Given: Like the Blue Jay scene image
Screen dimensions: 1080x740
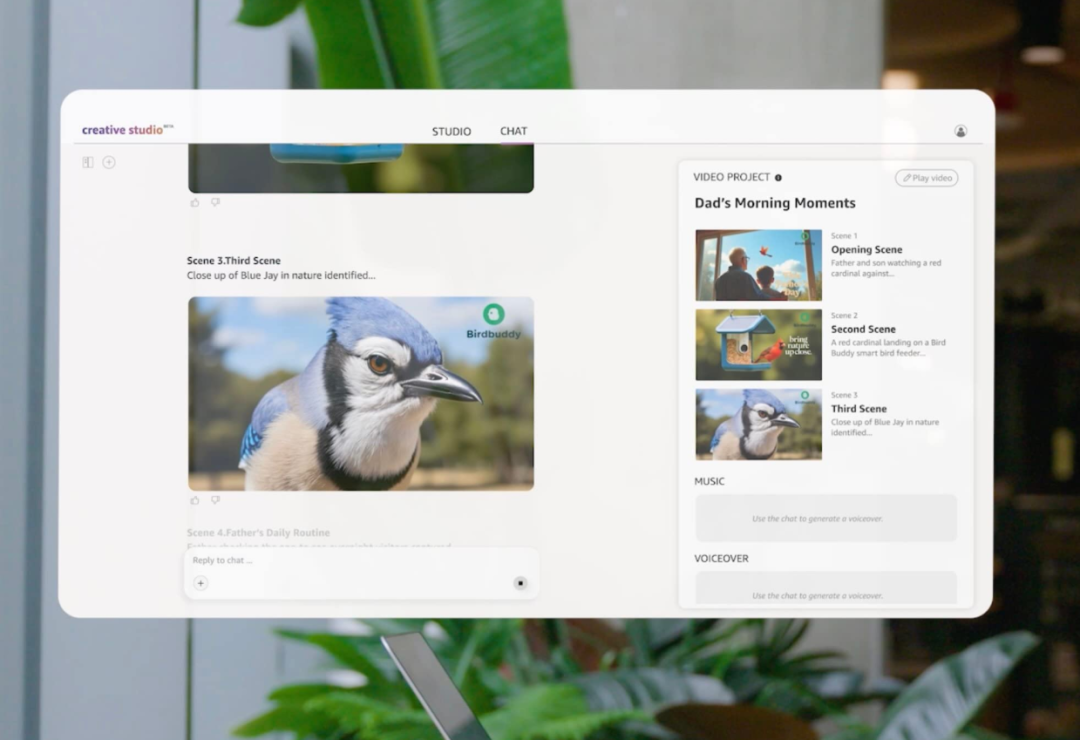Looking at the screenshot, I should click(x=195, y=500).
